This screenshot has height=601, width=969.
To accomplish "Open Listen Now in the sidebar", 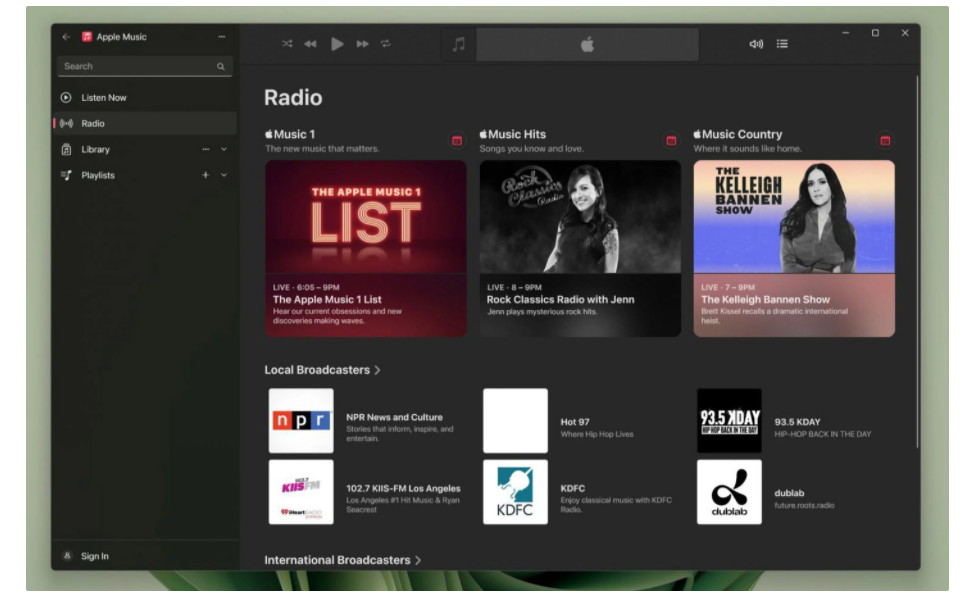I will [145, 98].
